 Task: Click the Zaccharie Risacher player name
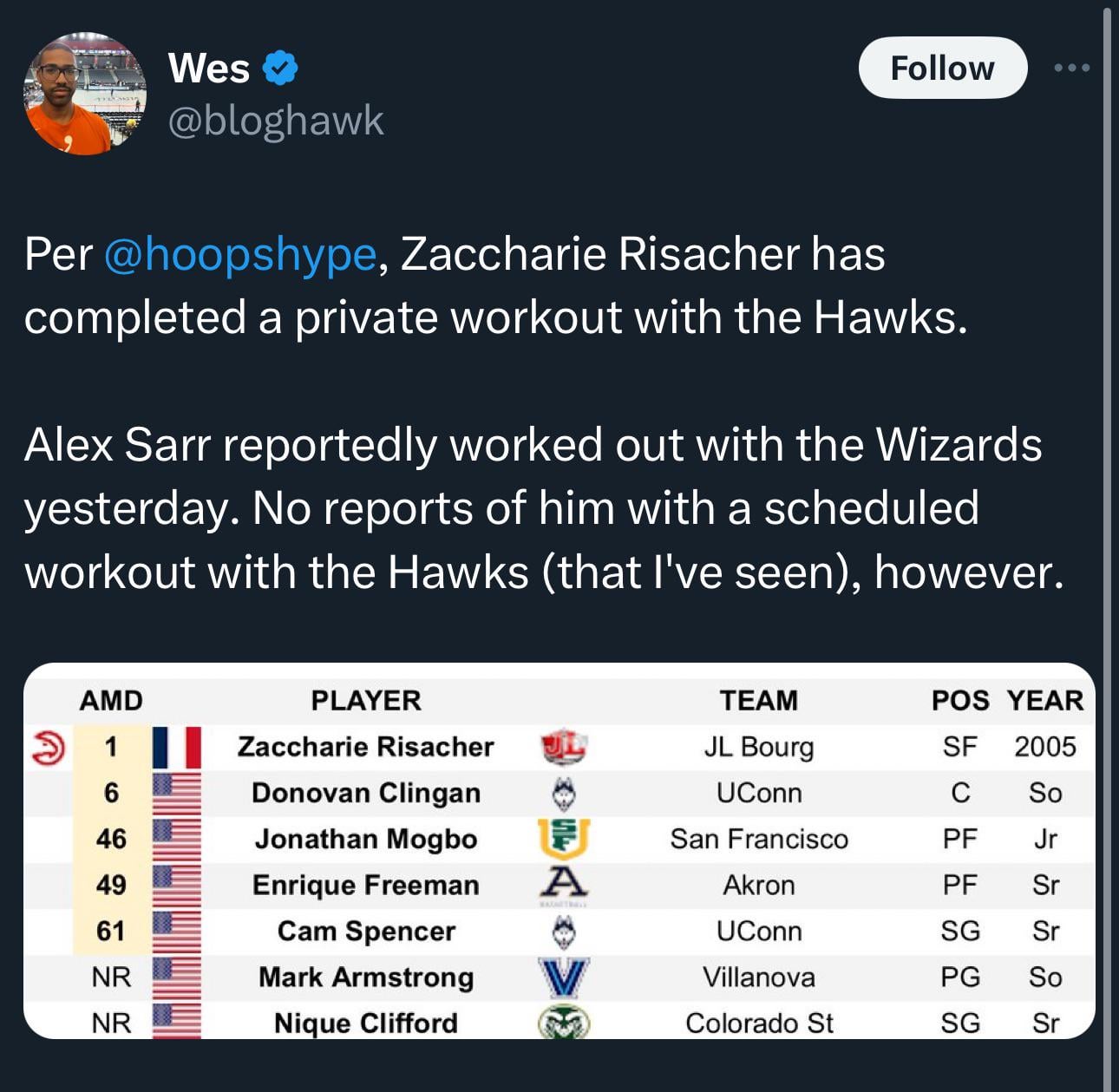tap(365, 747)
